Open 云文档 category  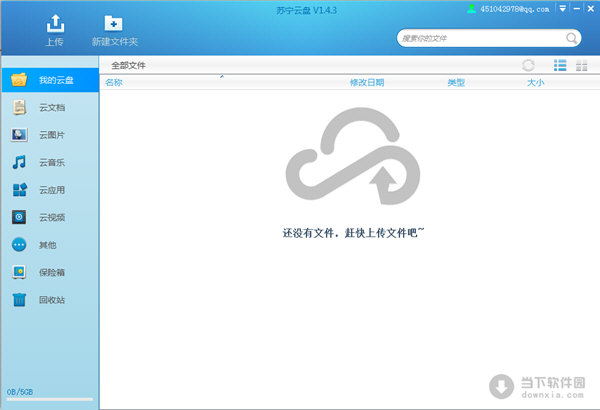pos(50,108)
